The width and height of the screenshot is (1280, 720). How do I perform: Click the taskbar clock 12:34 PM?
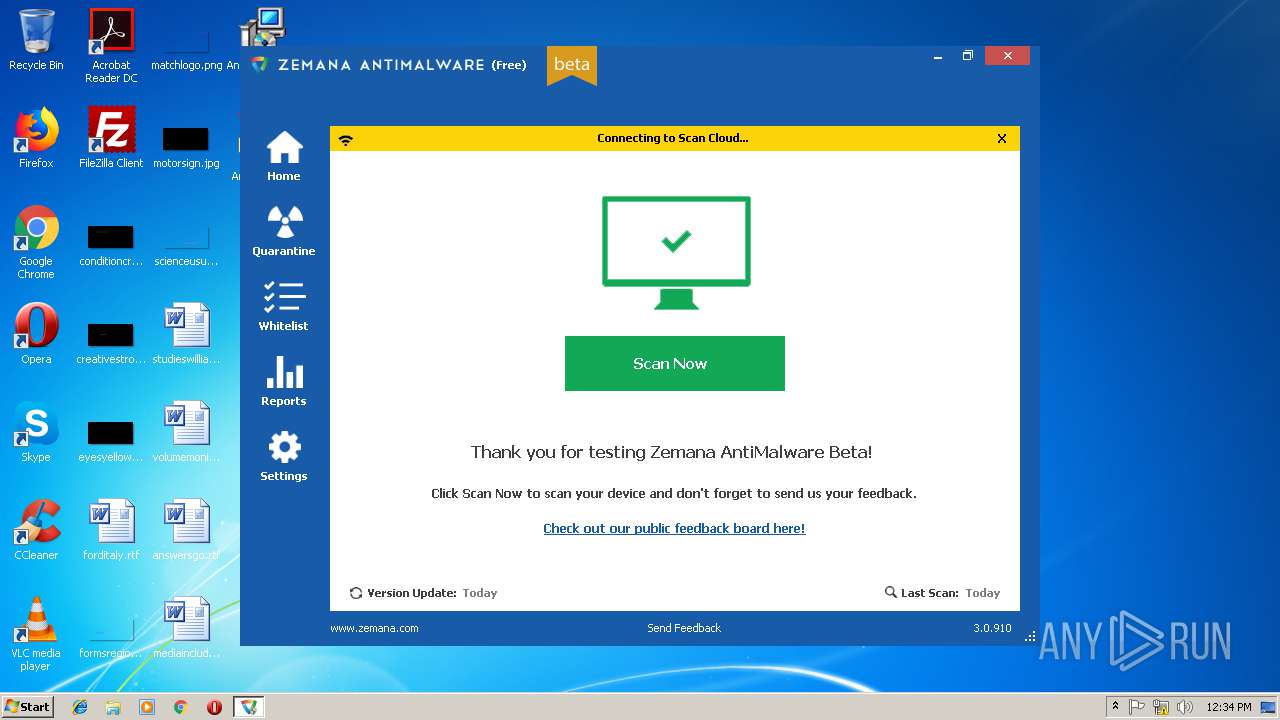click(x=1229, y=707)
